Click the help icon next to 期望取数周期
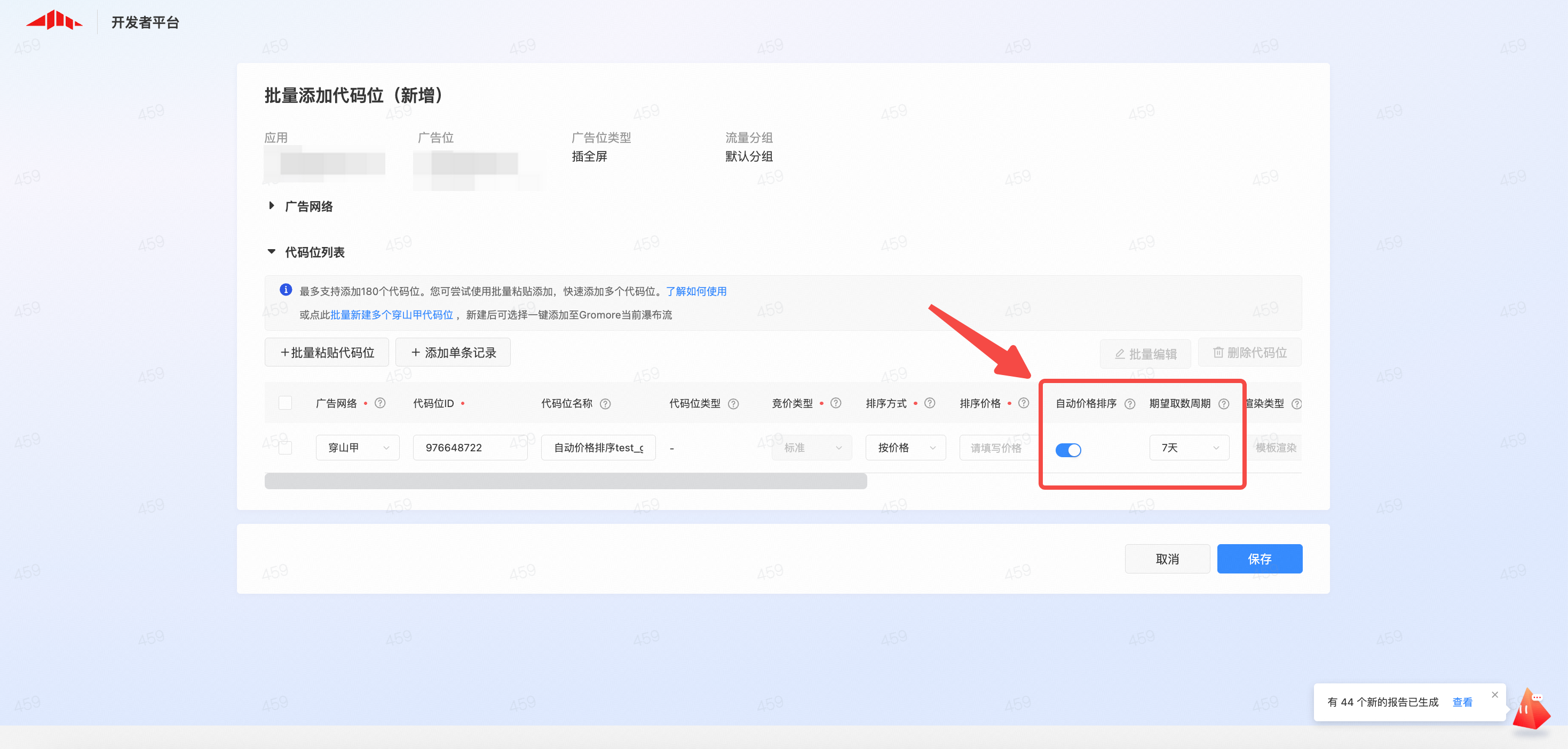 [x=1223, y=403]
